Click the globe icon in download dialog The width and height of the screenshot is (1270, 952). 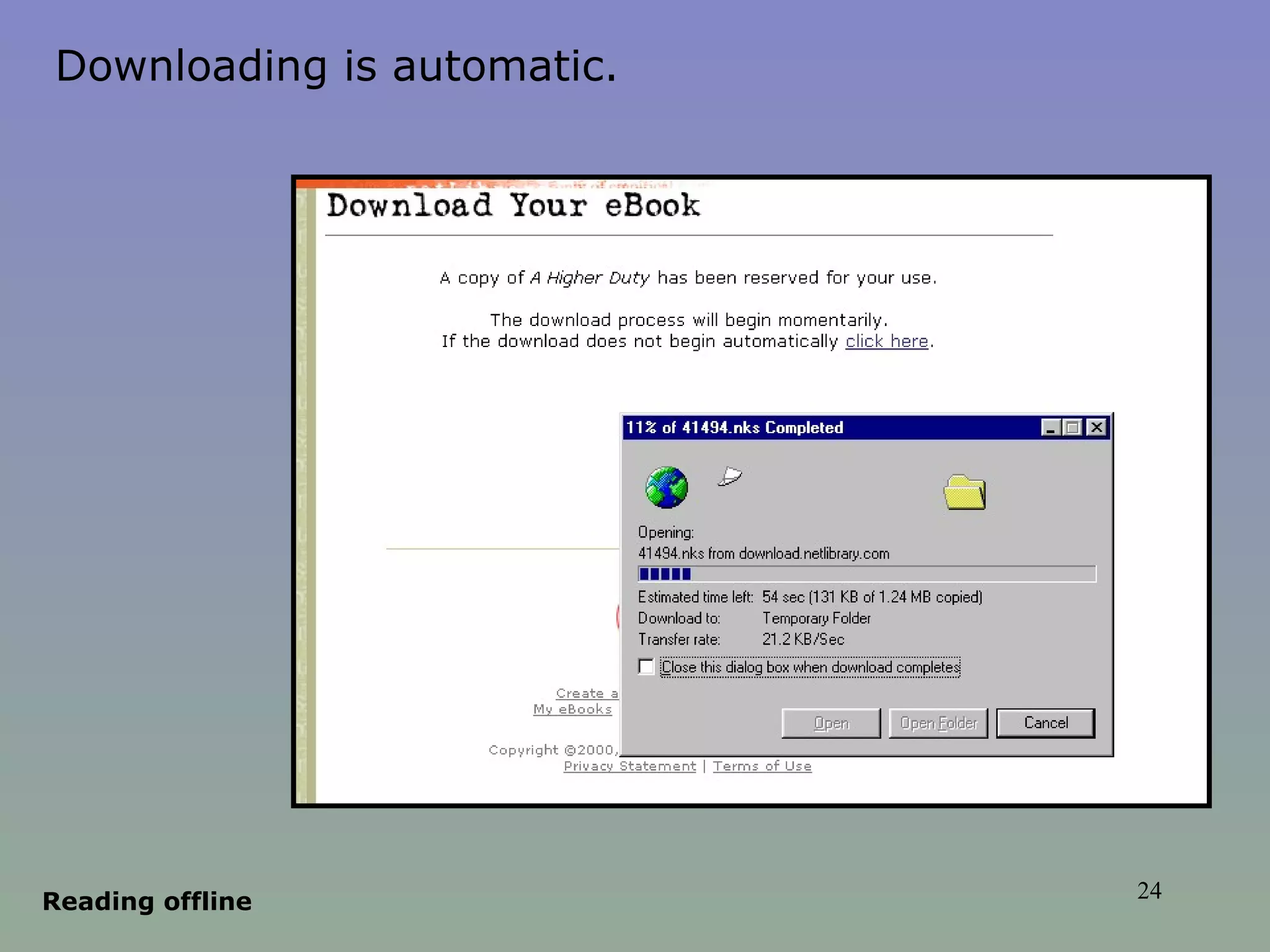667,487
